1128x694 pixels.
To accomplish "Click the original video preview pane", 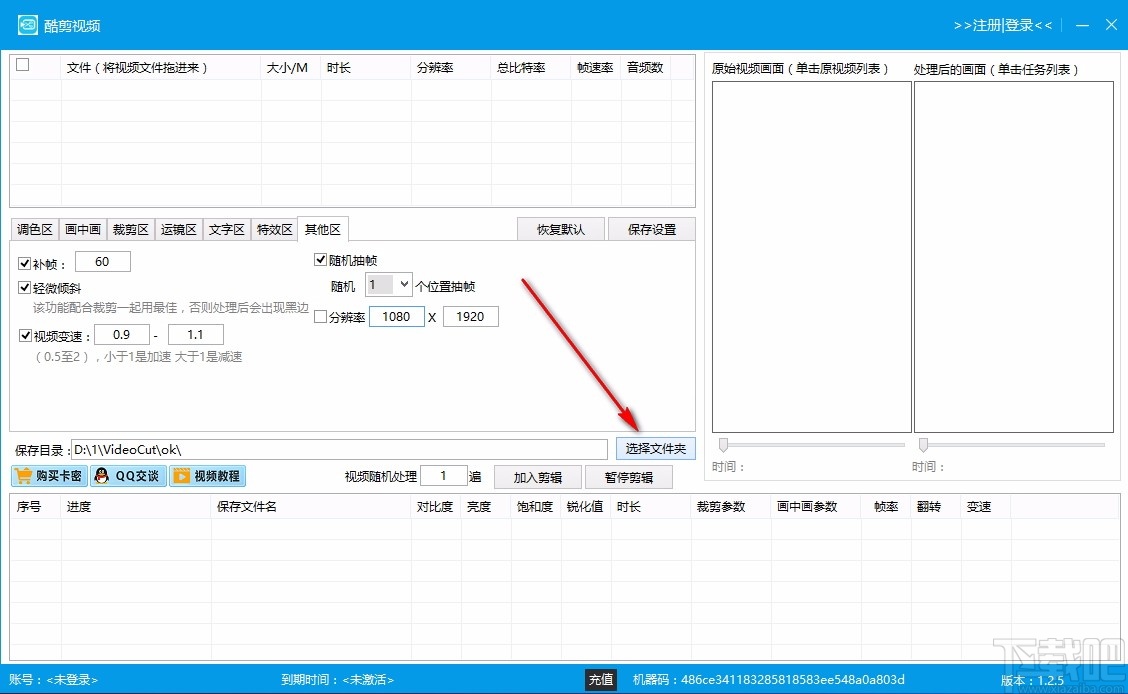I will (811, 257).
